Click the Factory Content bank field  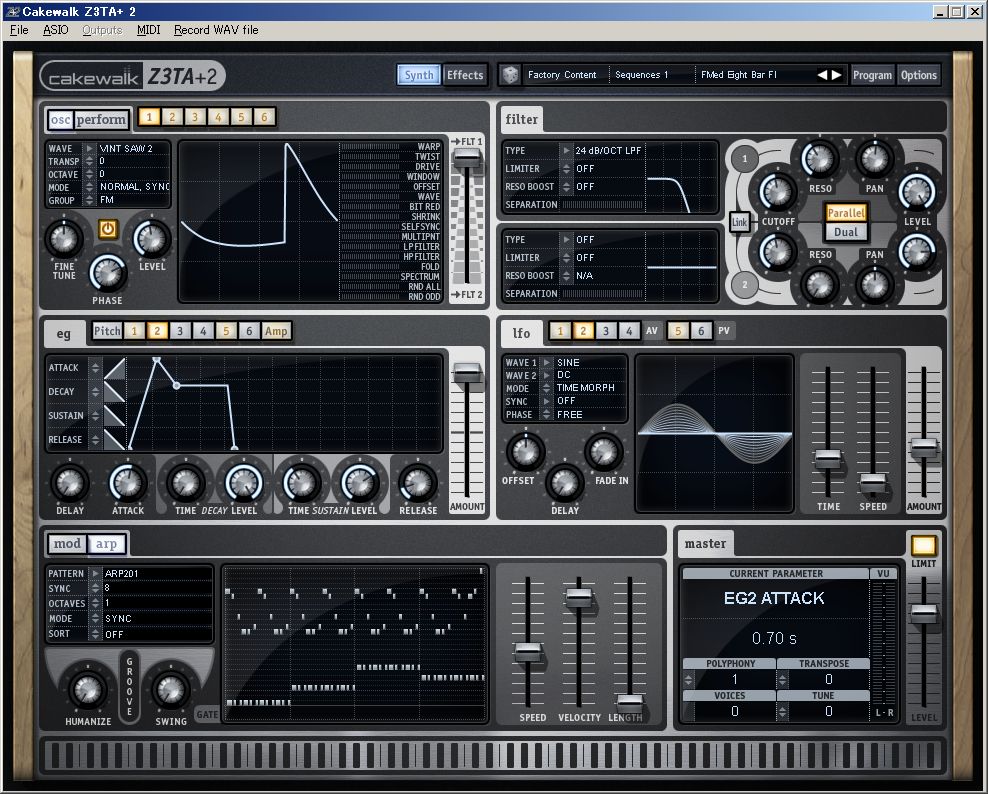pos(562,75)
